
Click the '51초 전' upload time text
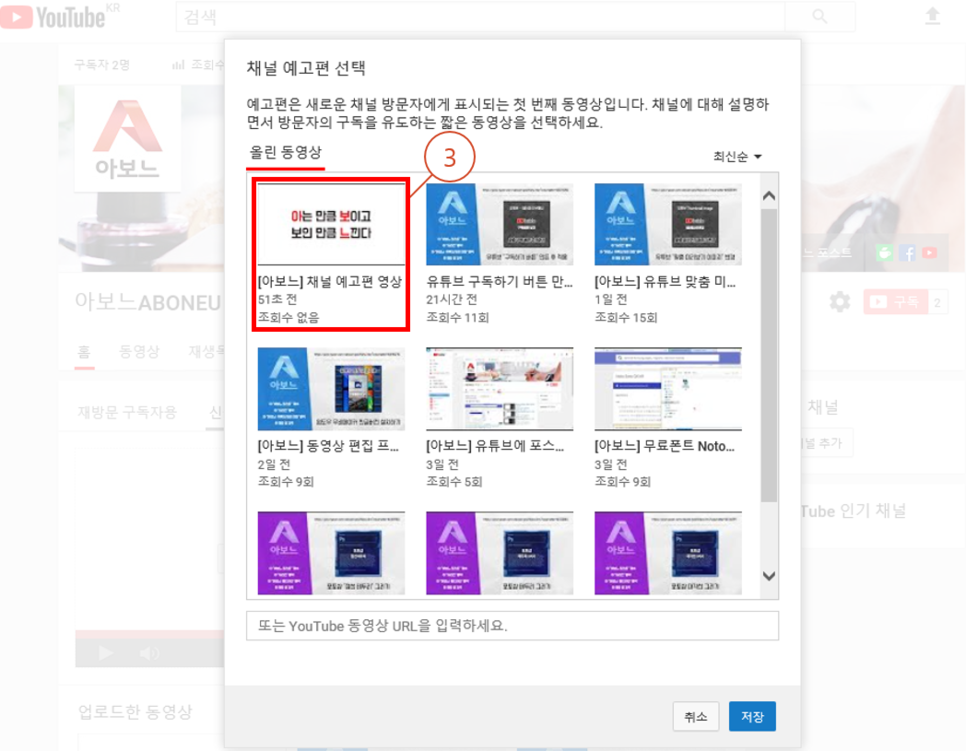coord(277,299)
